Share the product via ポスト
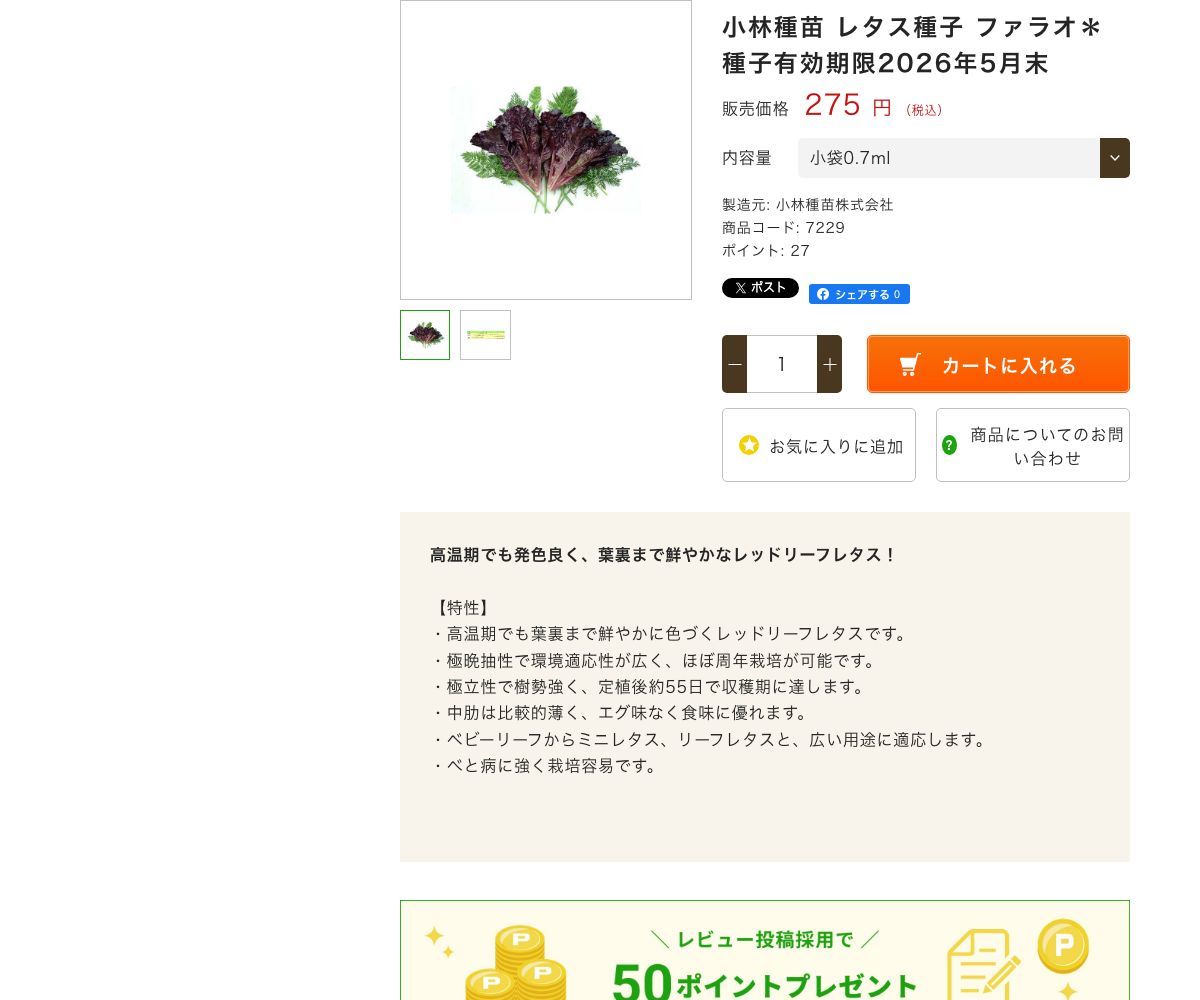Image resolution: width=1200 pixels, height=1000 pixels. click(760, 288)
